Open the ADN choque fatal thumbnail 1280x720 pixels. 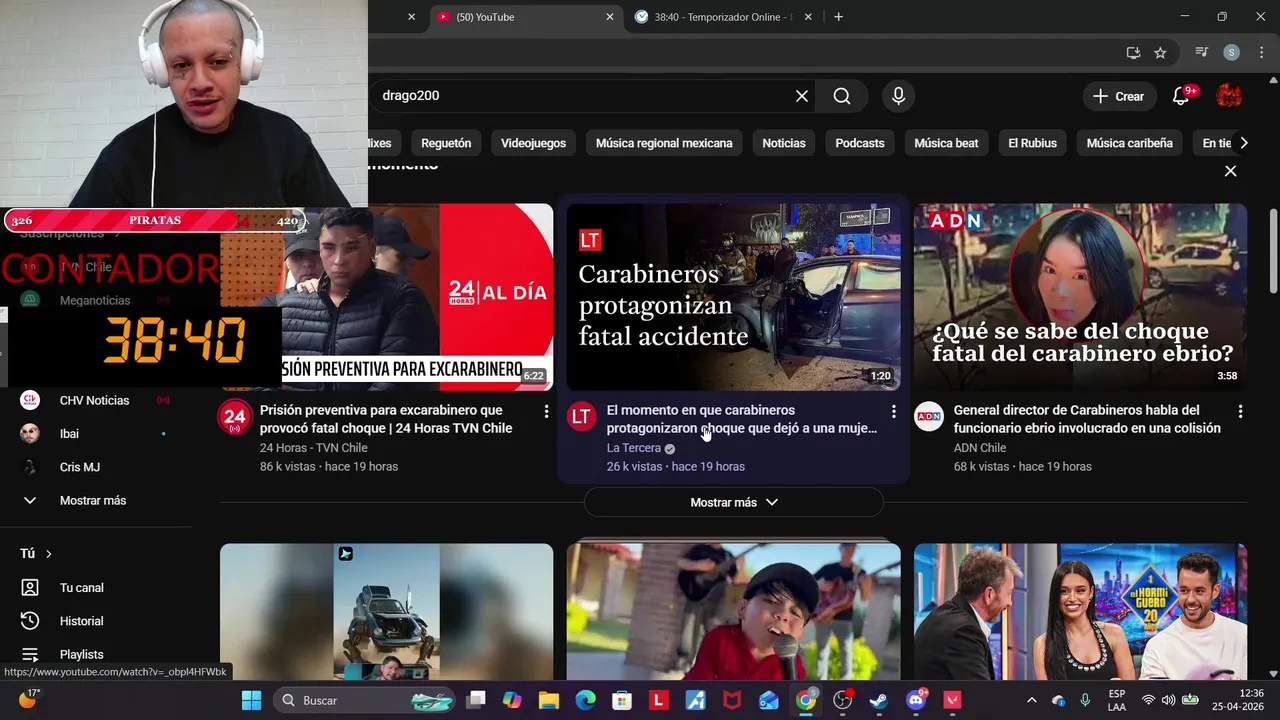(x=1080, y=297)
